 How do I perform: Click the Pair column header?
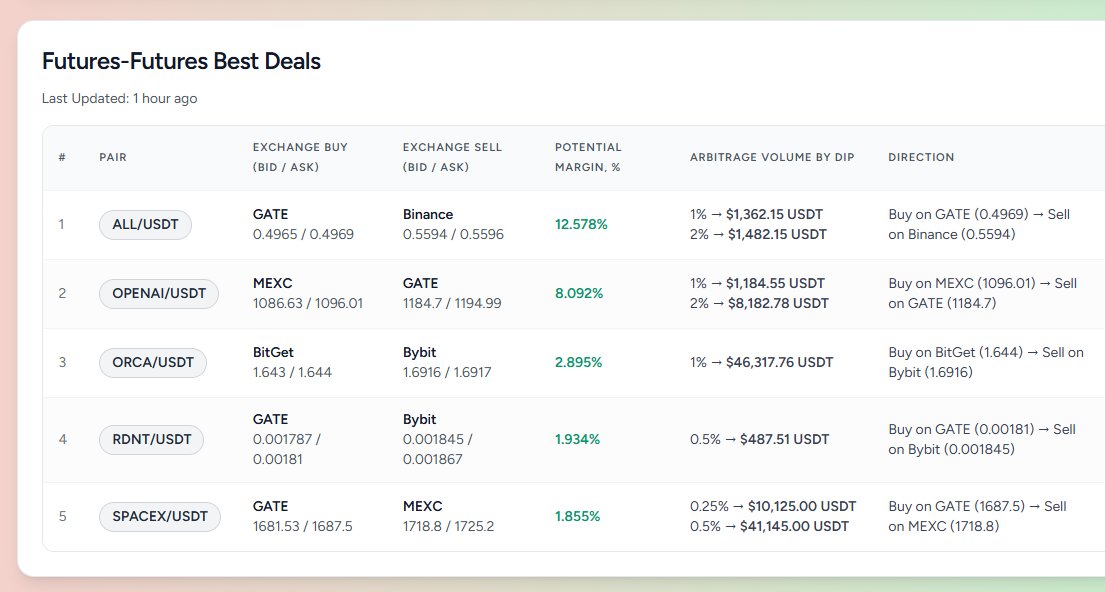pyautogui.click(x=113, y=157)
